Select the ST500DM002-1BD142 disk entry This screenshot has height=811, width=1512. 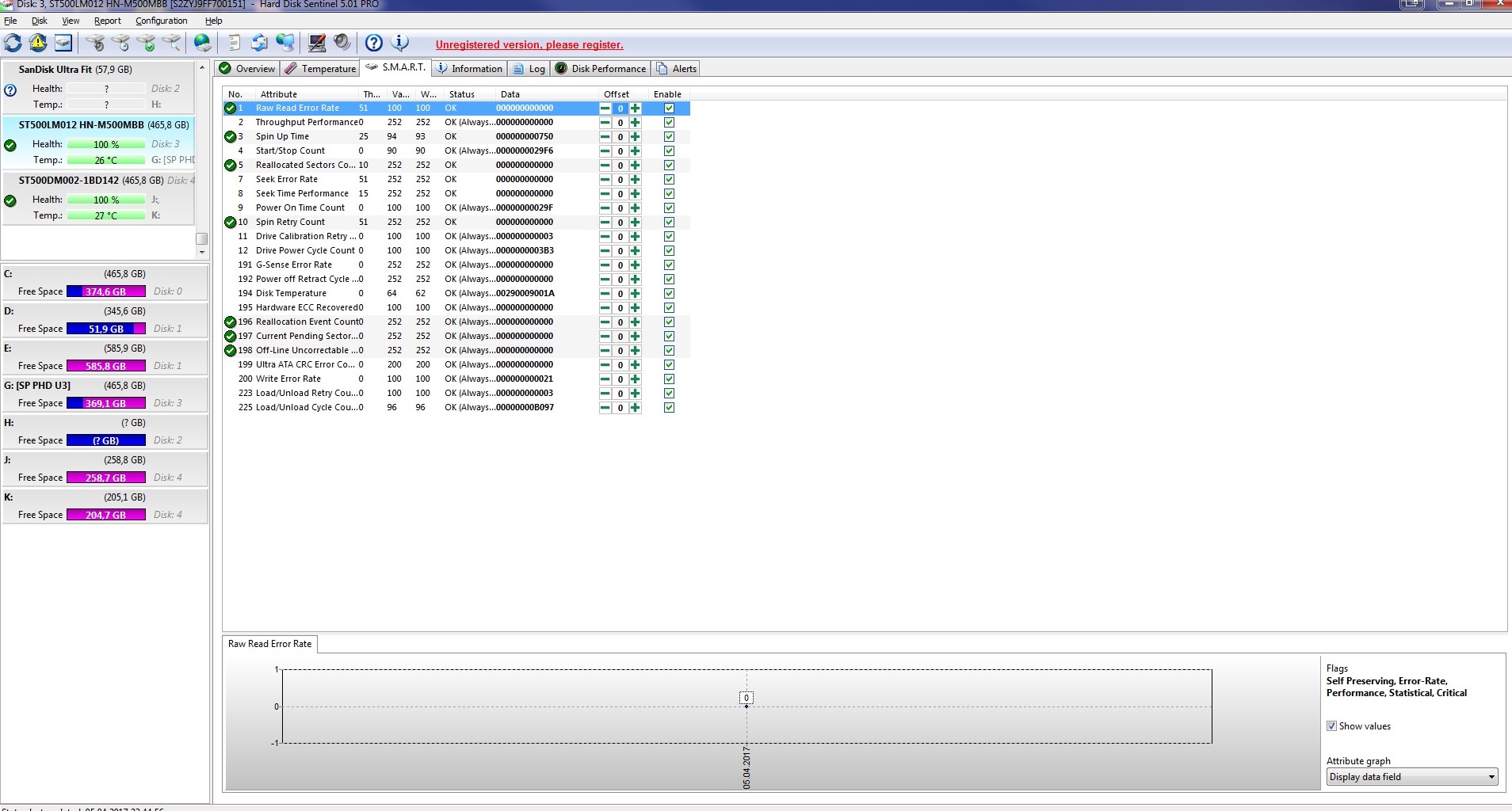click(99, 199)
